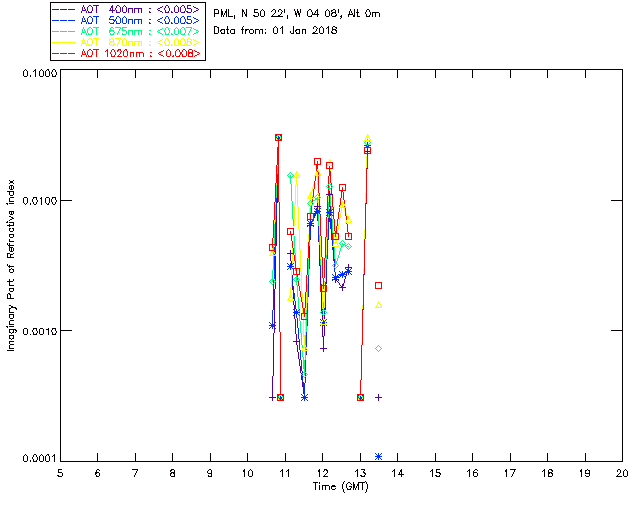Select the isolated red square marker at 13.5 hours

point(378,285)
